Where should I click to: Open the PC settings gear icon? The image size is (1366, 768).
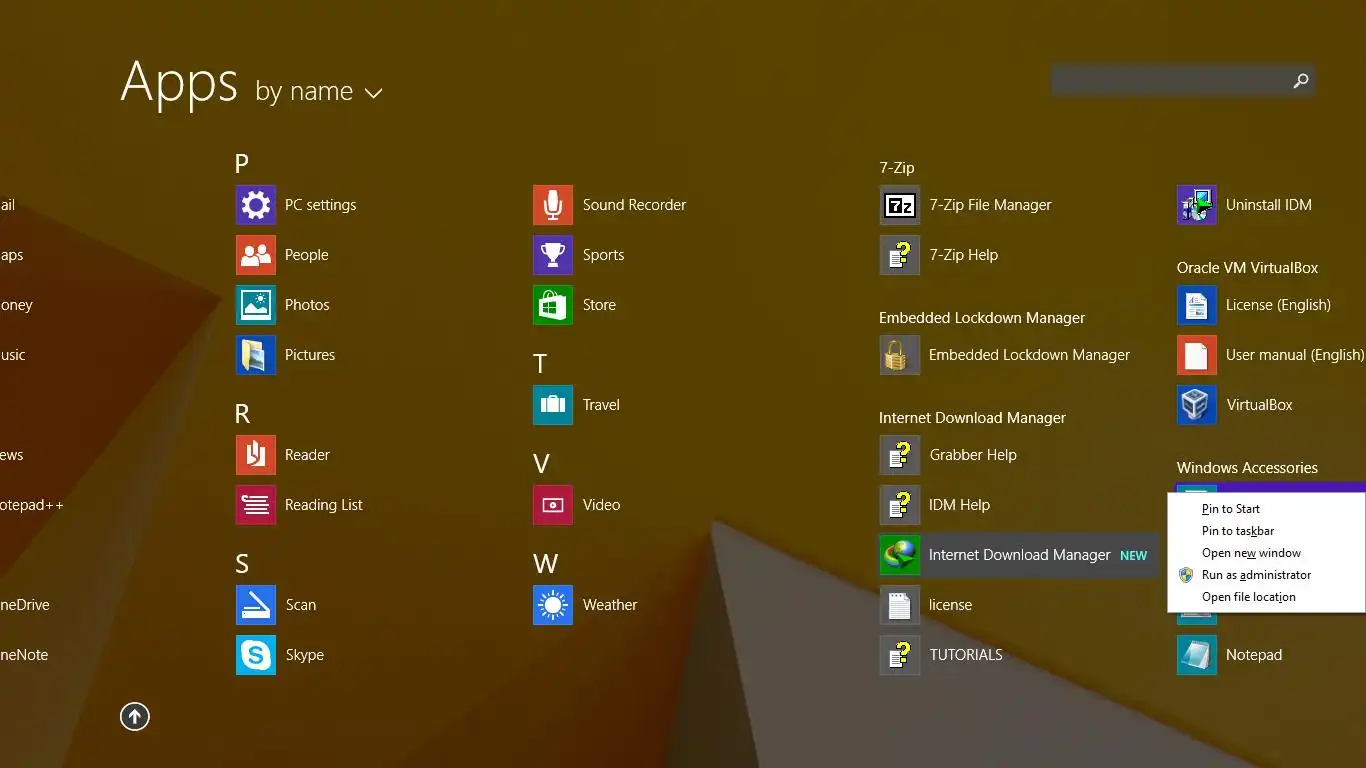pyautogui.click(x=256, y=205)
